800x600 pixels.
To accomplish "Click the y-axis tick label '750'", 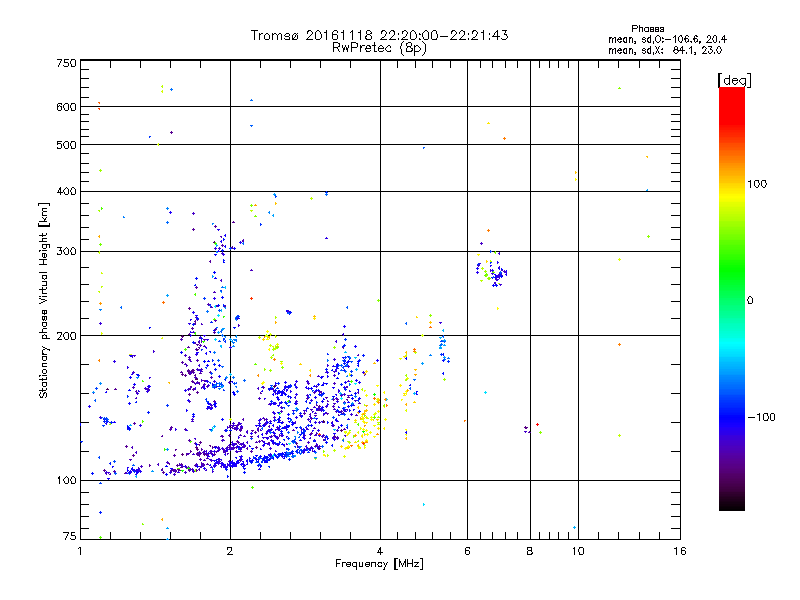I will (66, 63).
